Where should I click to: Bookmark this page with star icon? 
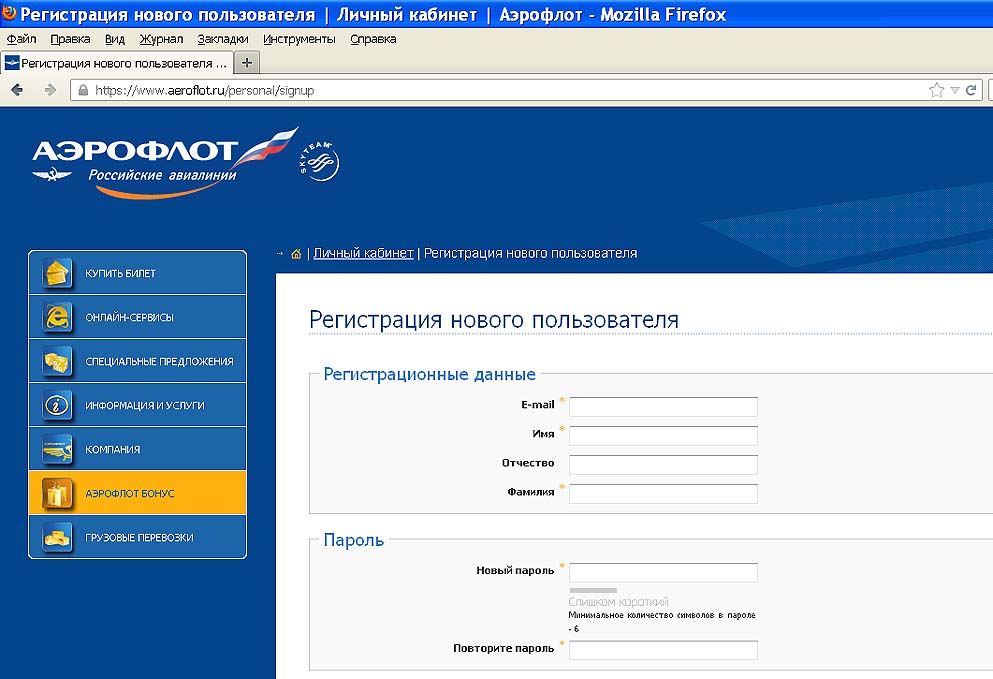tap(936, 90)
